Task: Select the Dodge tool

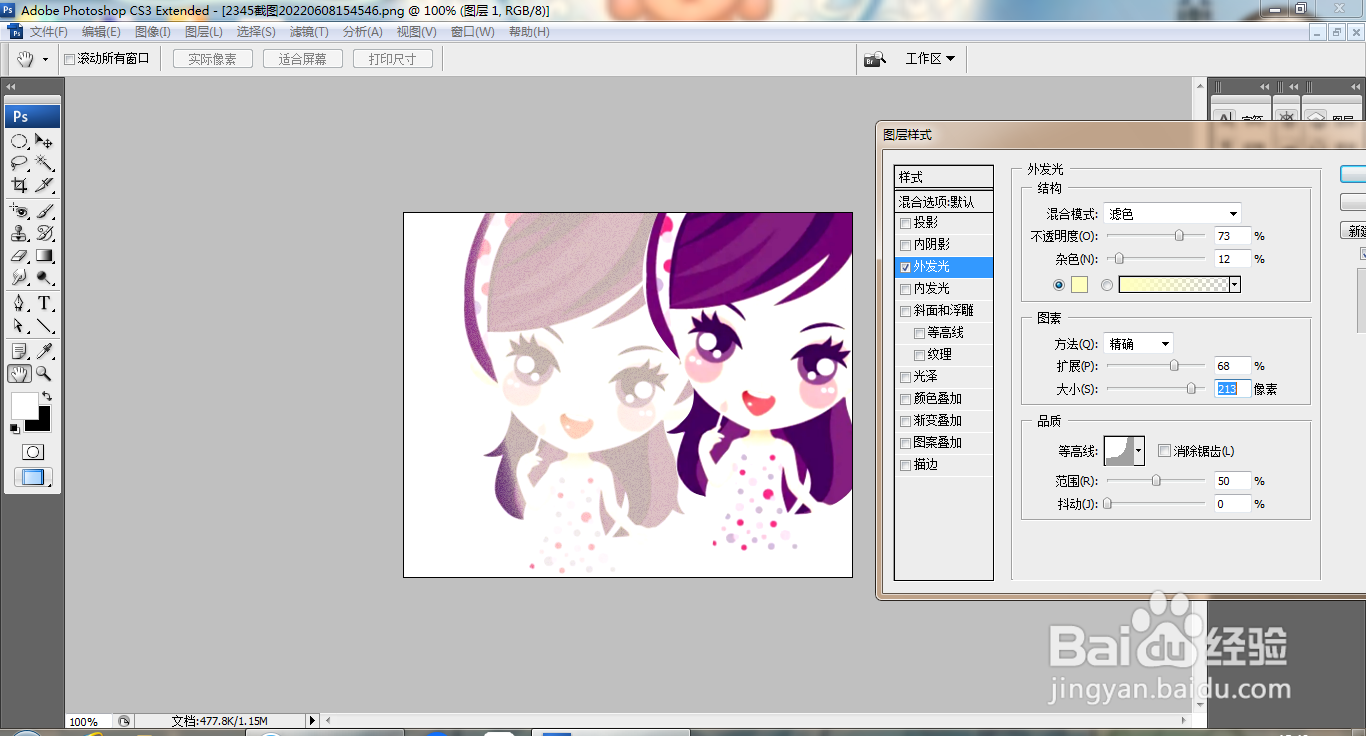Action: coord(44,277)
